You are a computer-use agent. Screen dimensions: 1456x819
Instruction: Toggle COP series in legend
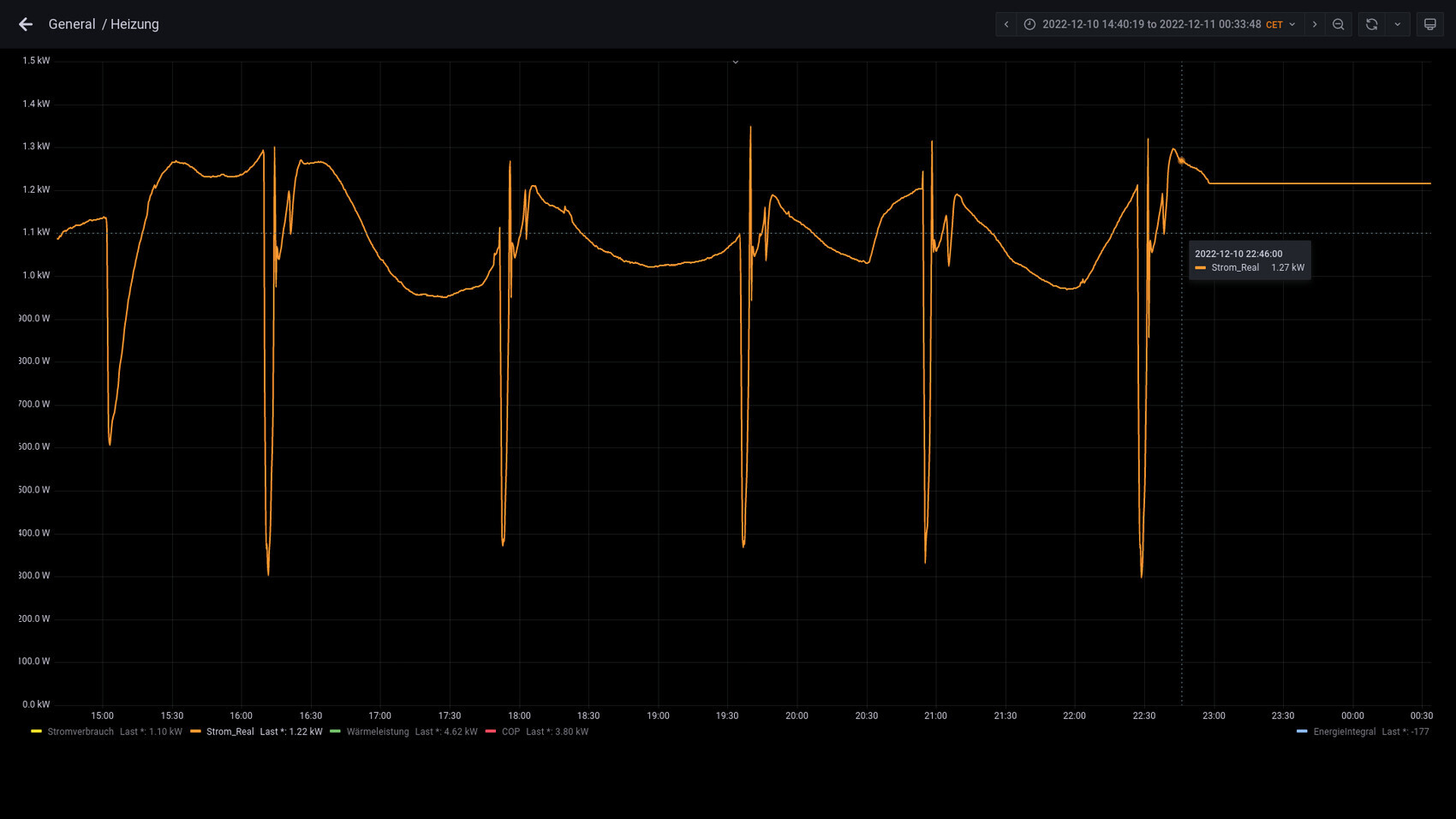(x=510, y=732)
